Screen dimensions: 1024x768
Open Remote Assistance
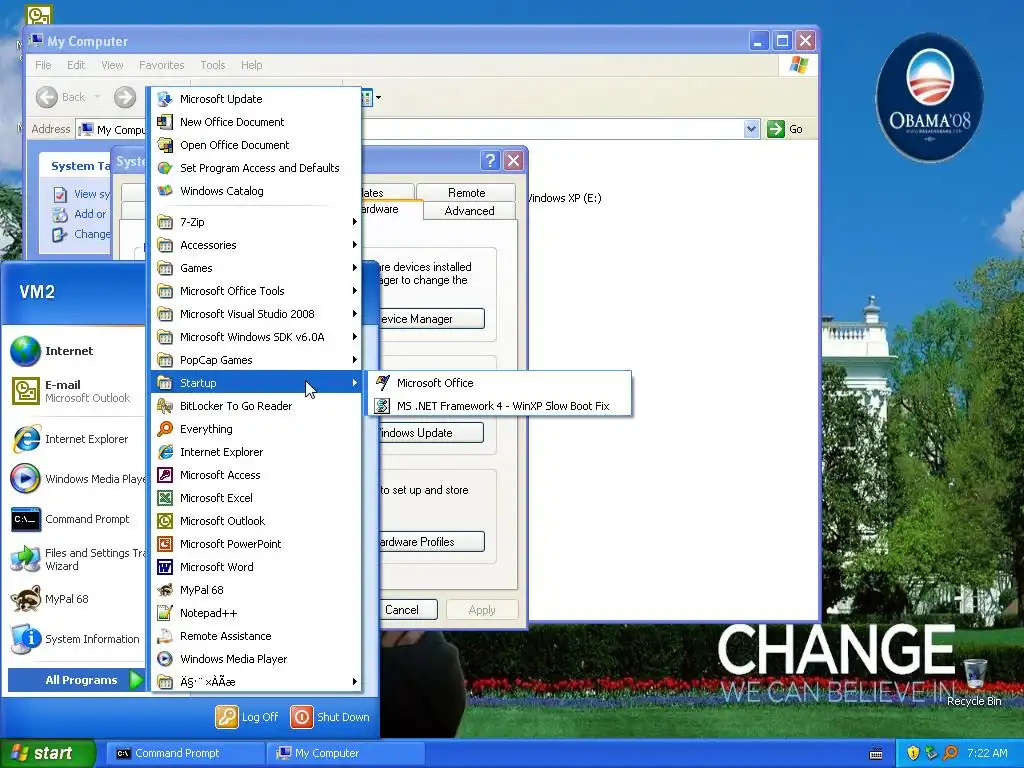pyautogui.click(x=256, y=636)
